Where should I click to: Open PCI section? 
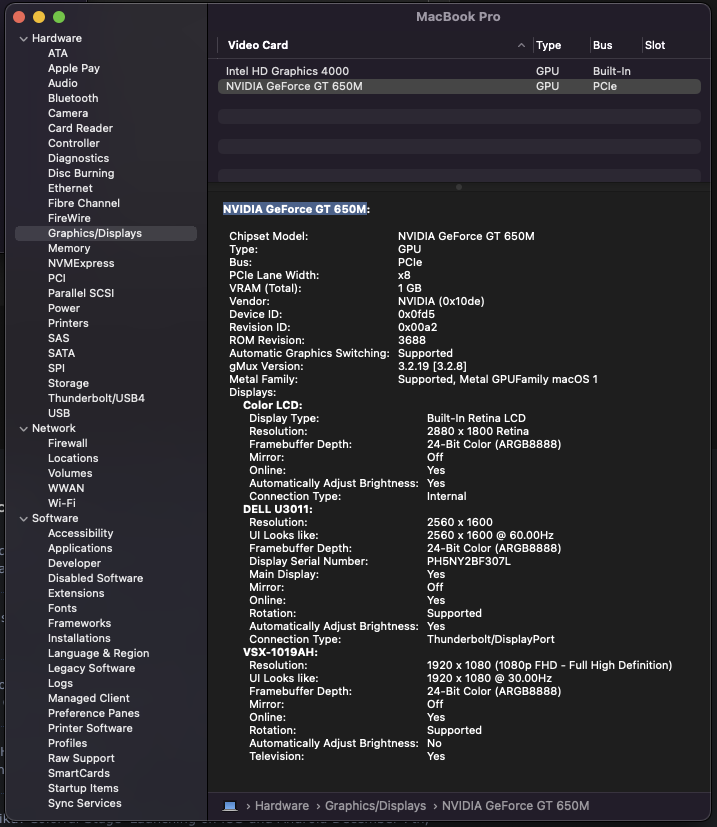click(57, 278)
